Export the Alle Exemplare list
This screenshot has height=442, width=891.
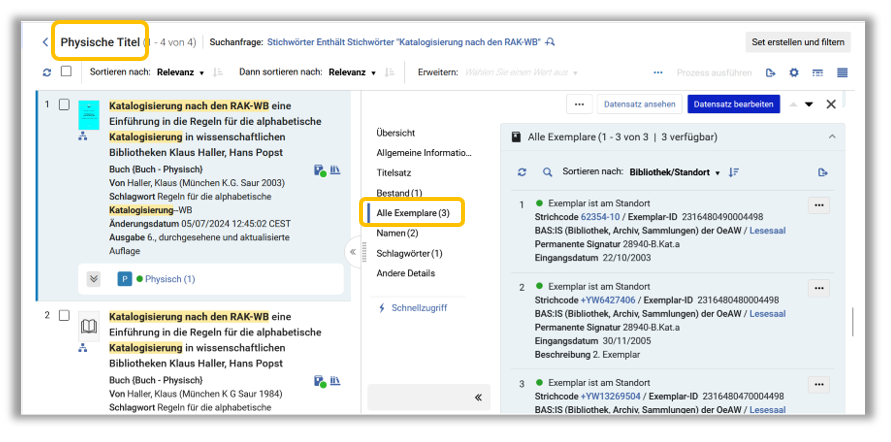point(823,172)
